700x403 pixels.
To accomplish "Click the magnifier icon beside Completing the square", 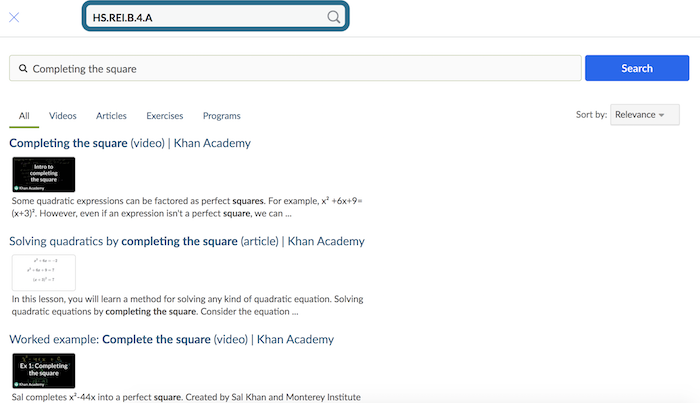I will pos(22,69).
